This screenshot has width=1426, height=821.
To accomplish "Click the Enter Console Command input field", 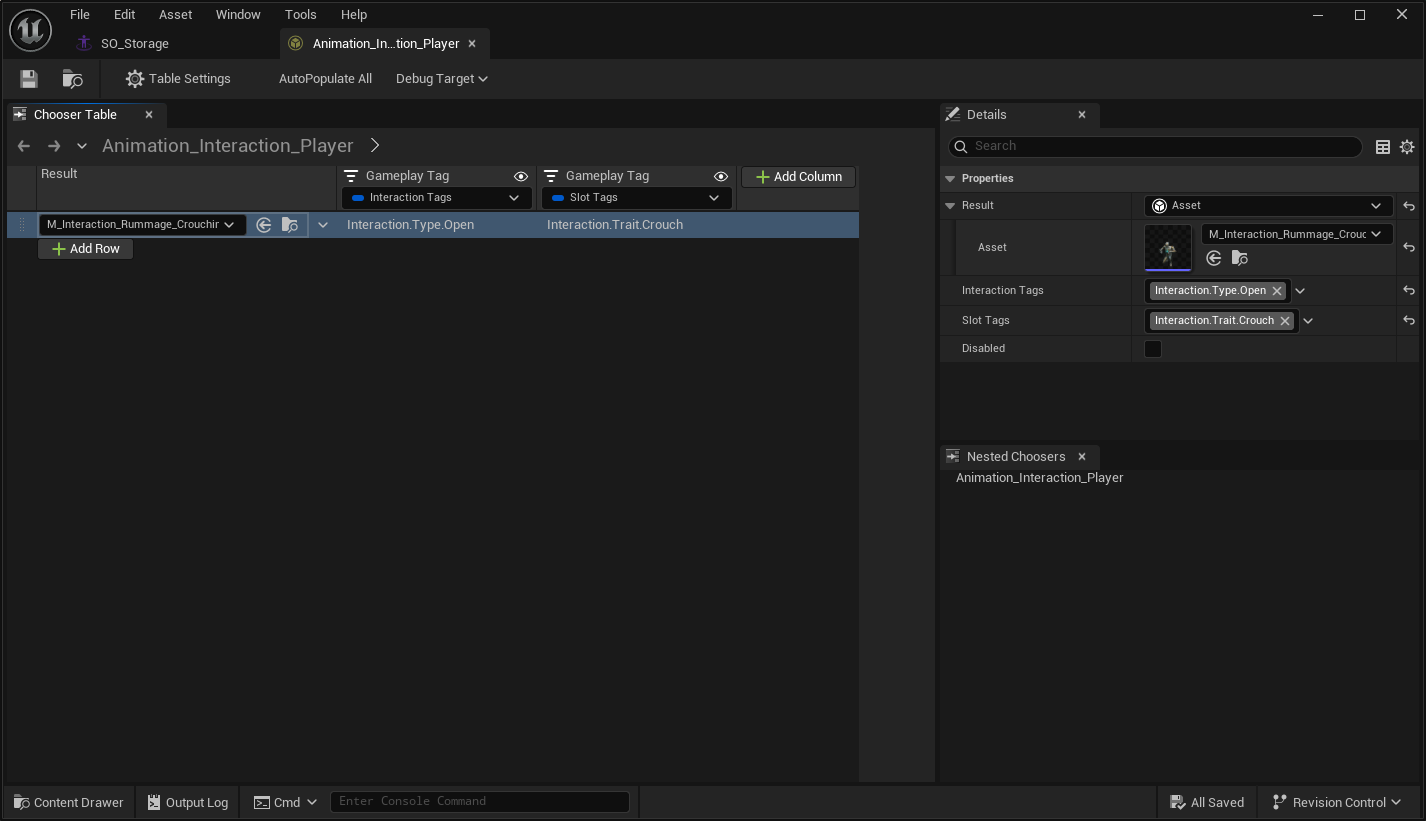I will 480,800.
